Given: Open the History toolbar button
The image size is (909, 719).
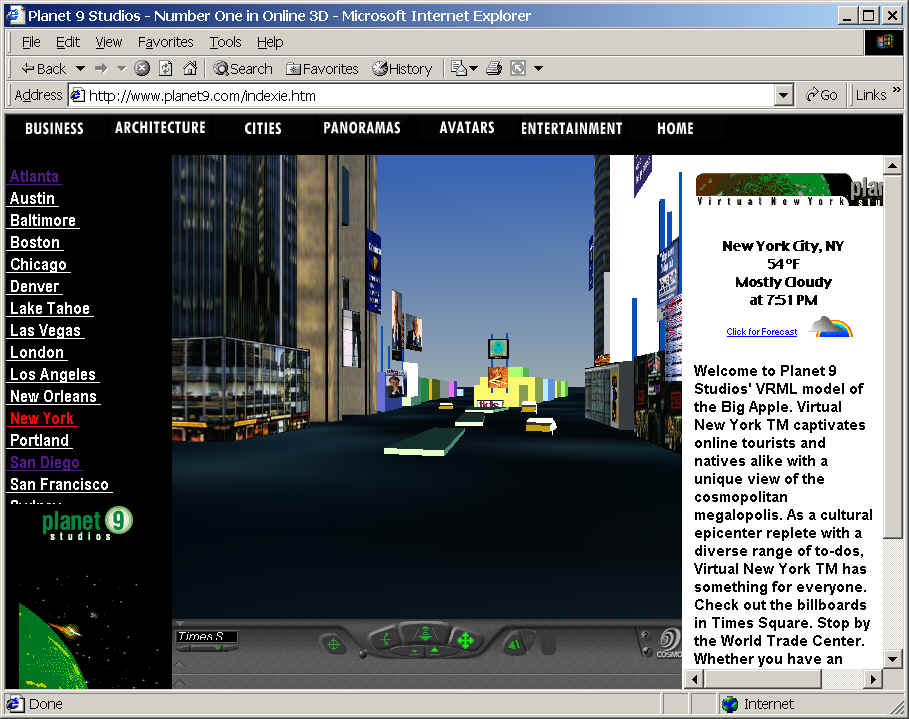Looking at the screenshot, I should [402, 69].
